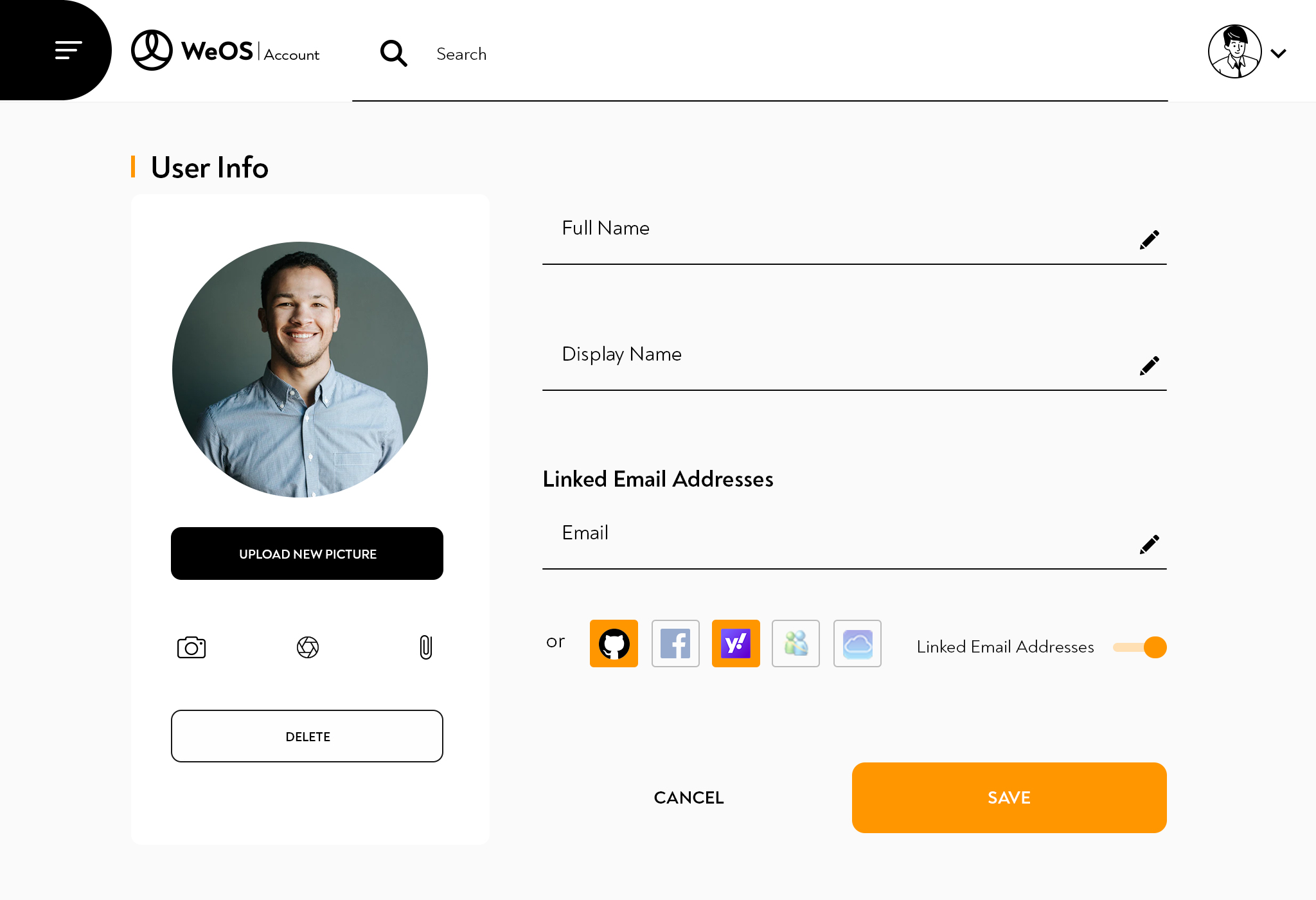Image resolution: width=1316 pixels, height=900 pixels.
Task: Edit Display Name with the pencil icon
Action: click(x=1149, y=366)
